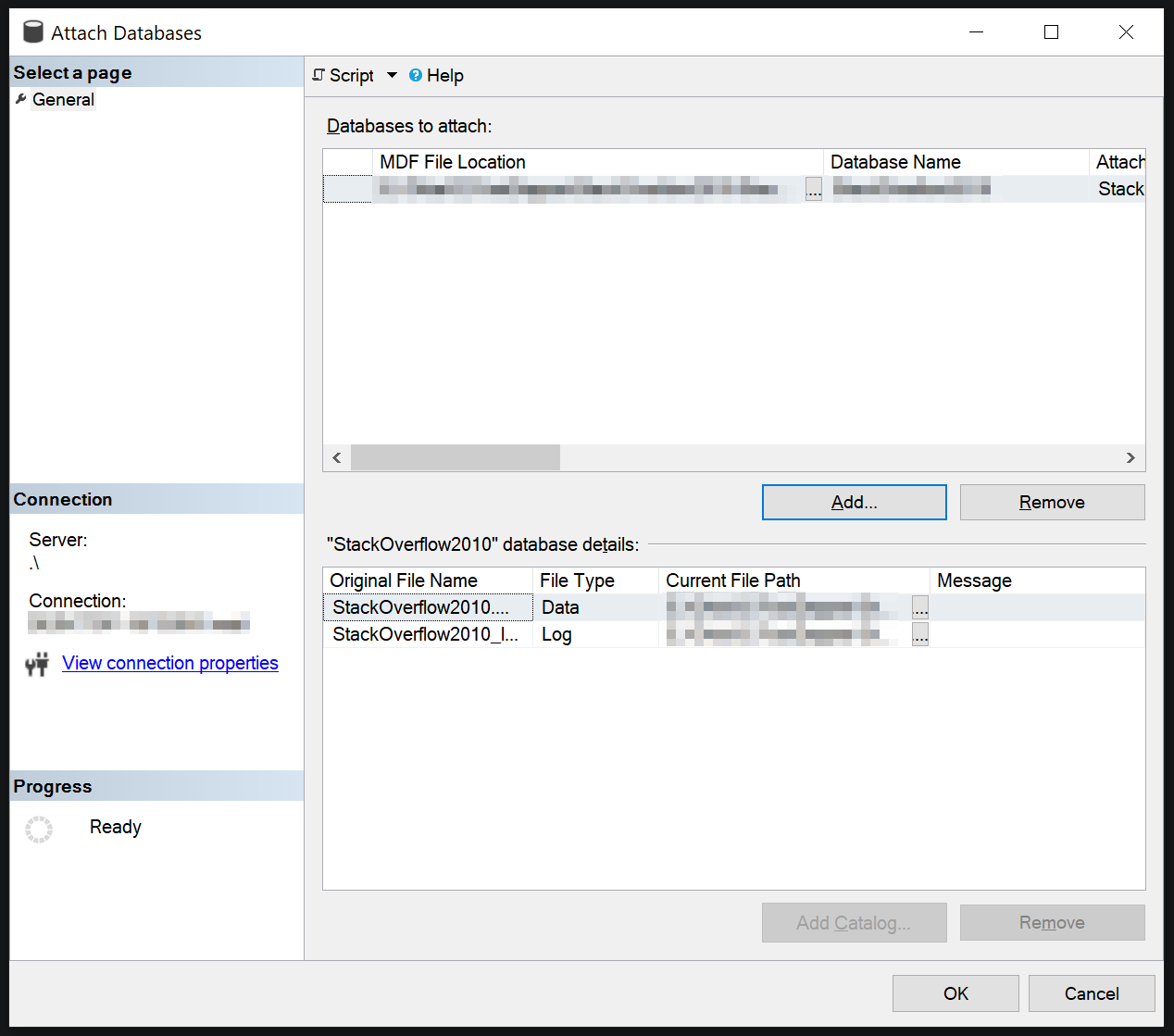Click Remove under databases to attach
Screen dimensions: 1174x1036
click(x=1052, y=503)
